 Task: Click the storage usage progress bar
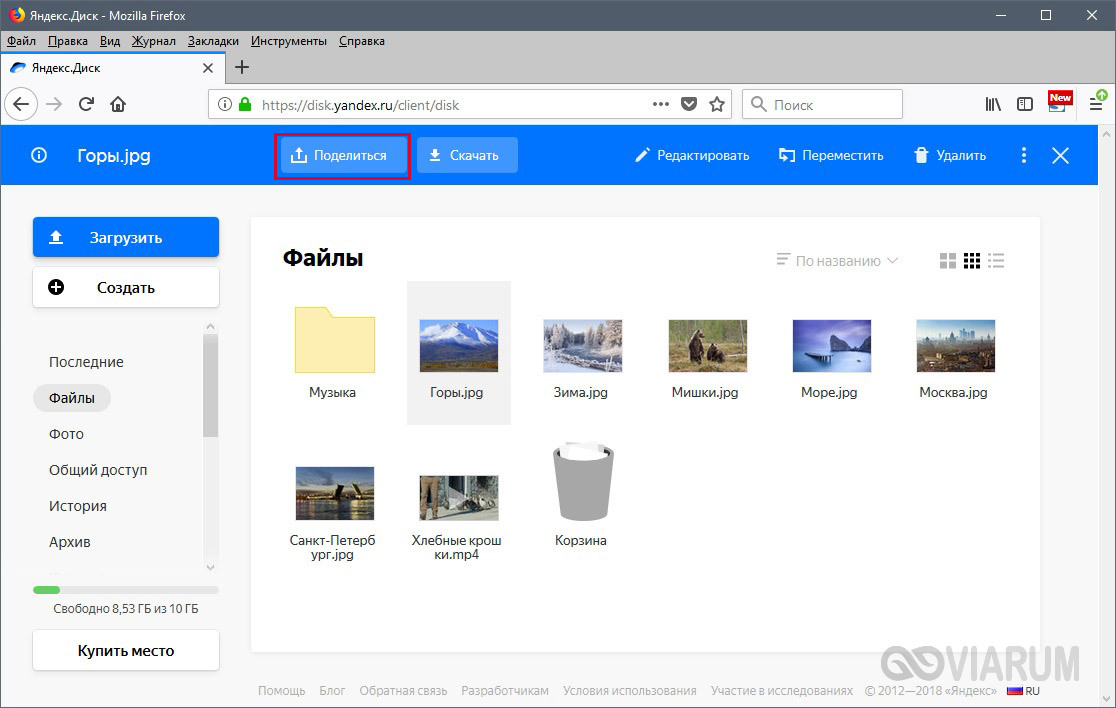126,590
